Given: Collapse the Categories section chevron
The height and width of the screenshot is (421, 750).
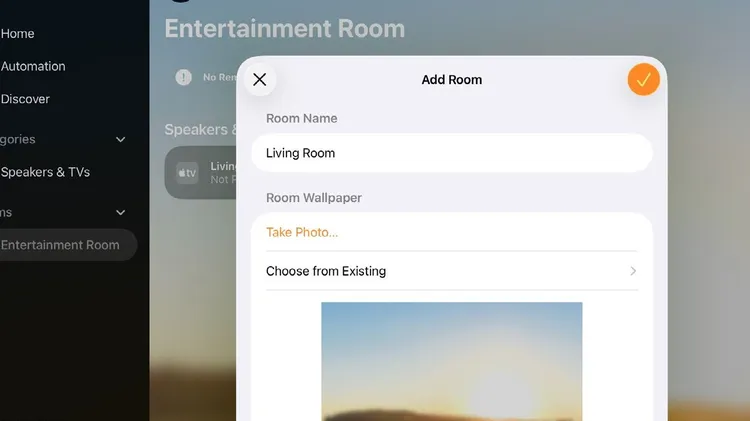Looking at the screenshot, I should [x=121, y=140].
